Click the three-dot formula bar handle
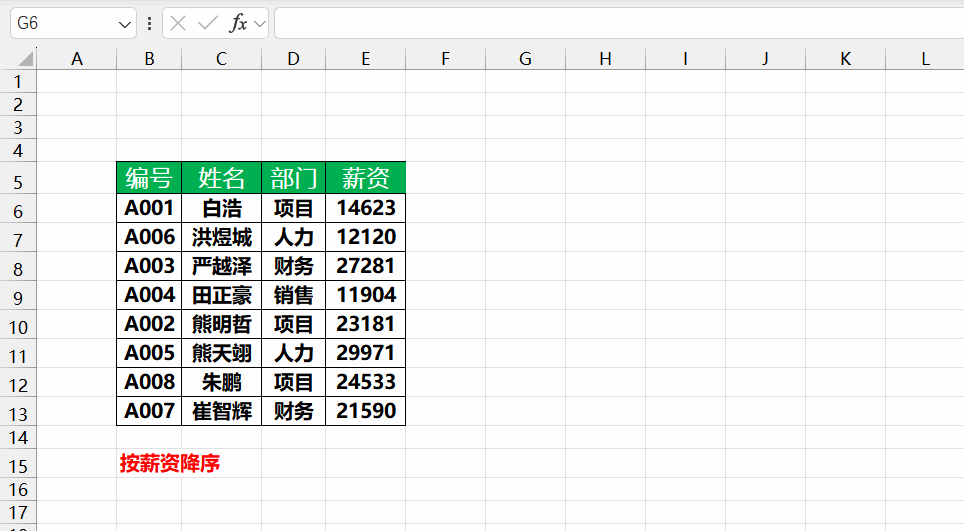 coord(149,23)
